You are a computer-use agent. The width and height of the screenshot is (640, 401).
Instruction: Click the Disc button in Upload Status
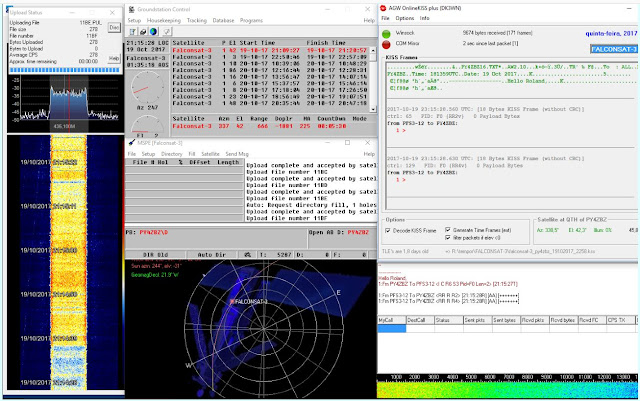tap(113, 29)
